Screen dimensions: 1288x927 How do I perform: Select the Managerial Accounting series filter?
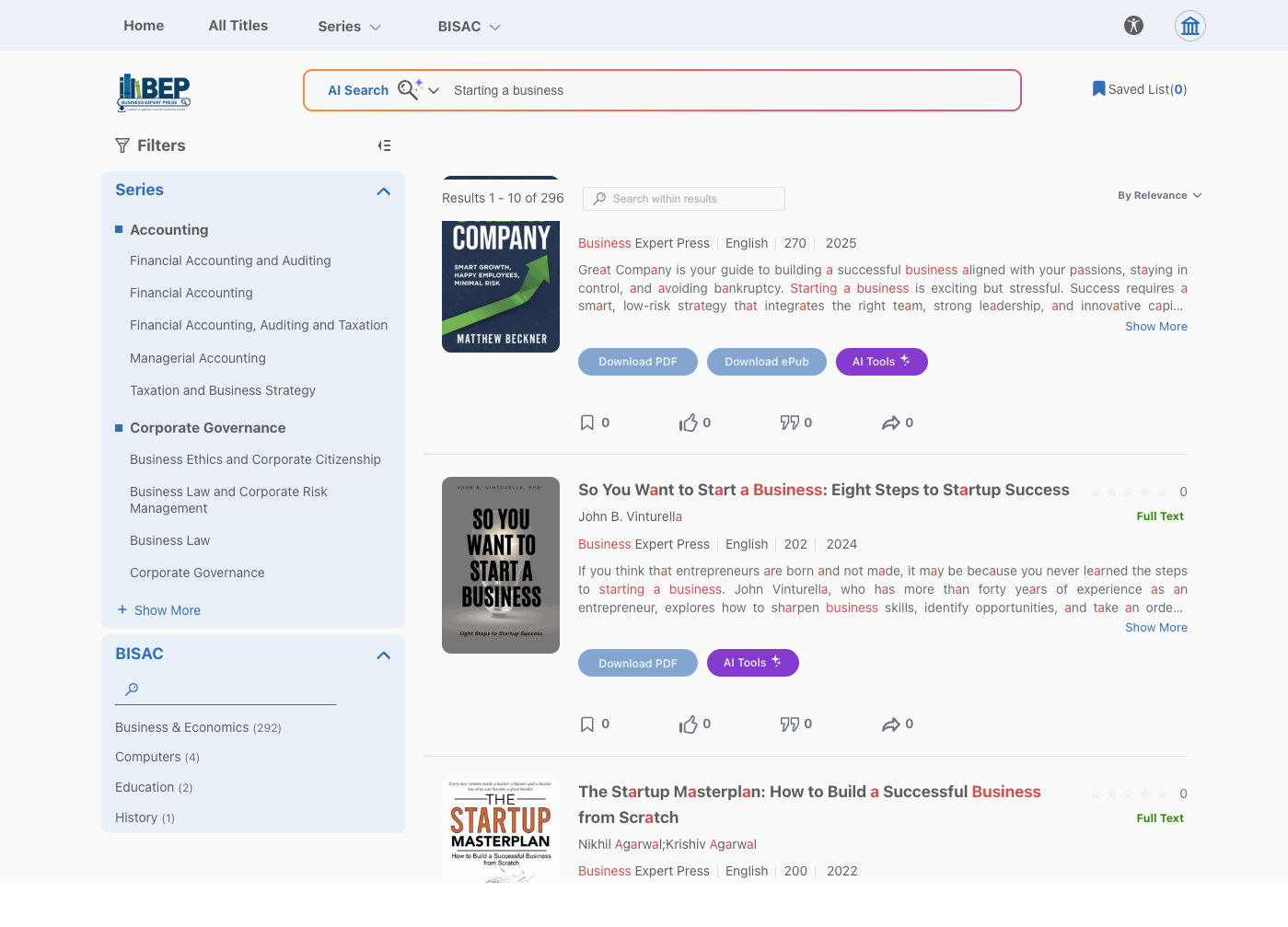click(x=198, y=358)
